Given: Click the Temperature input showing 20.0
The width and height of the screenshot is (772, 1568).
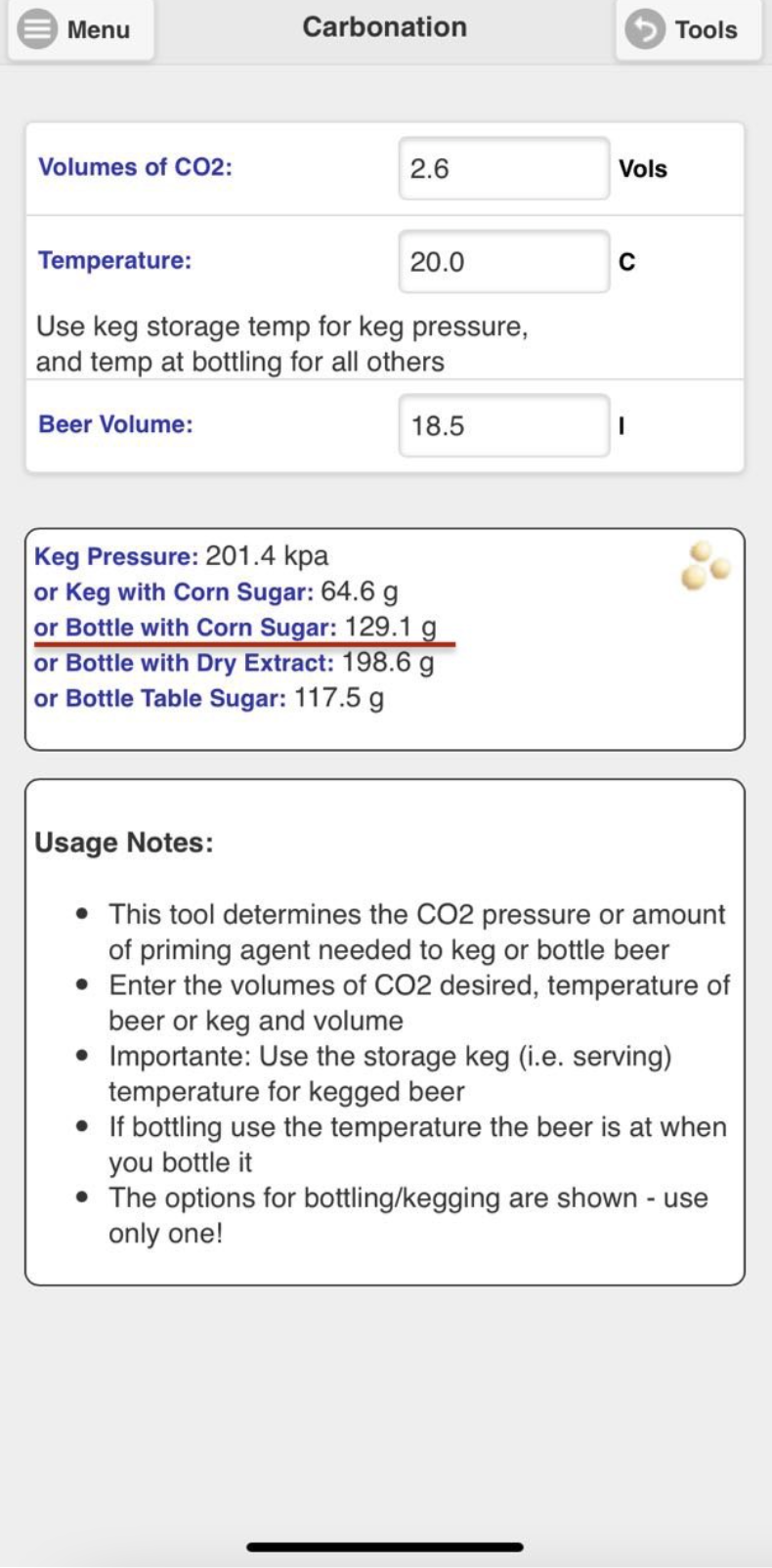Looking at the screenshot, I should [503, 261].
